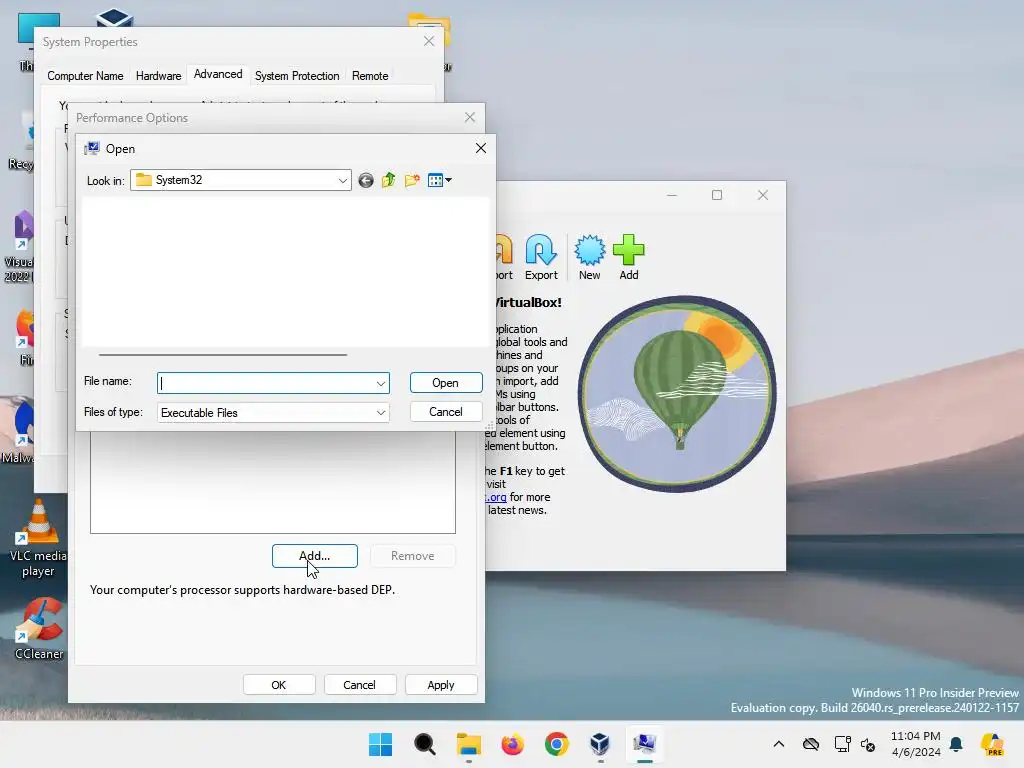Click Apply in Performance Options
Viewport: 1024px width, 768px height.
tap(441, 685)
